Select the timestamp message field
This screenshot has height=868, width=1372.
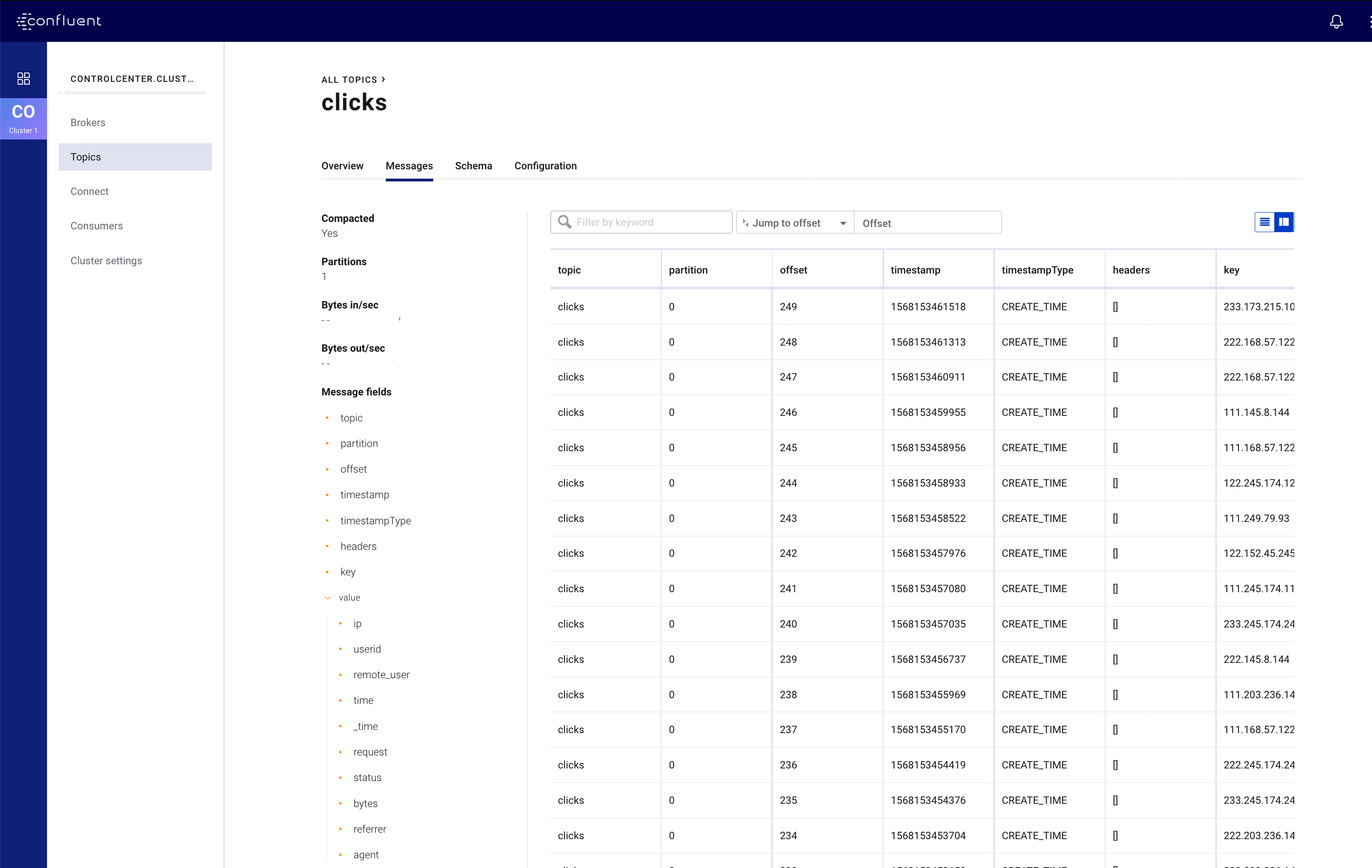point(365,495)
